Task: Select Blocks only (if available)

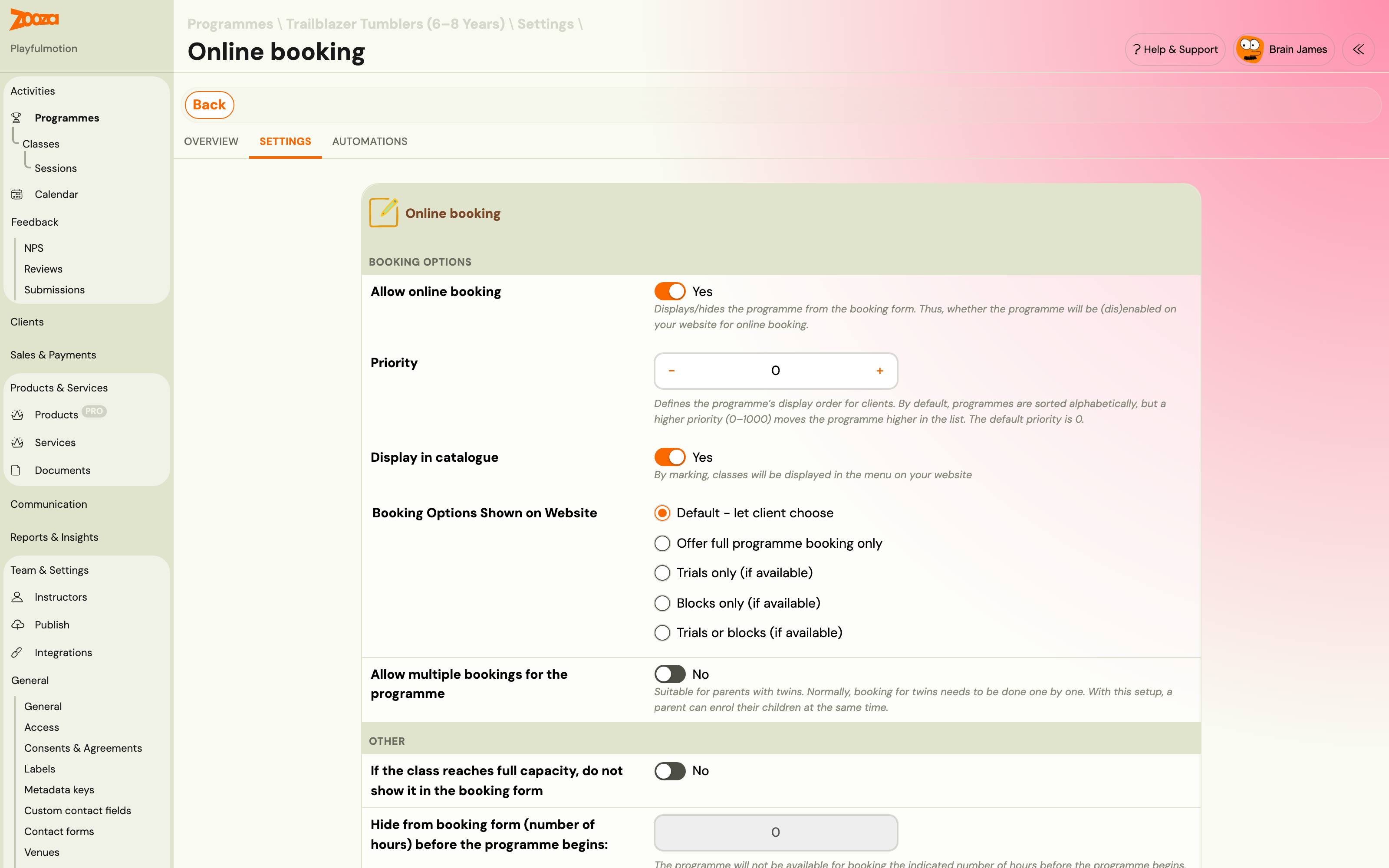Action: [x=662, y=603]
